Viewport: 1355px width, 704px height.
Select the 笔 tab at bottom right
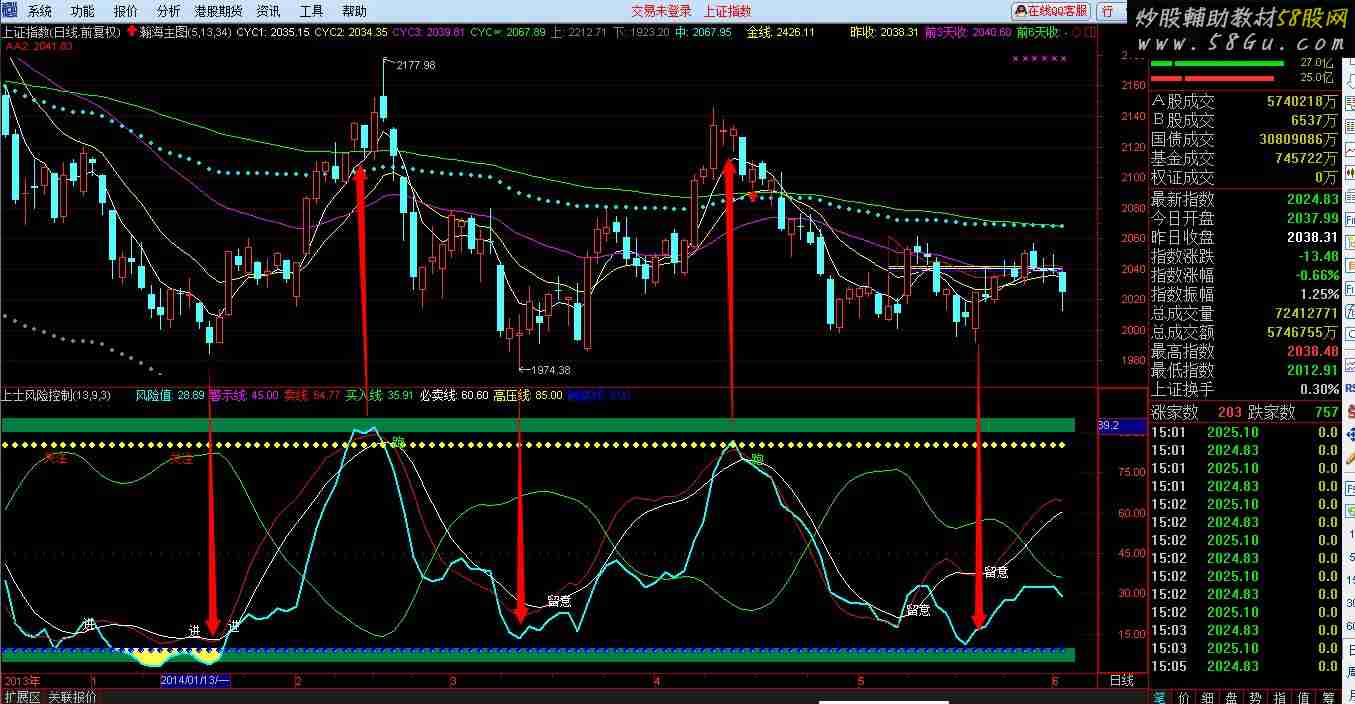tap(1161, 696)
